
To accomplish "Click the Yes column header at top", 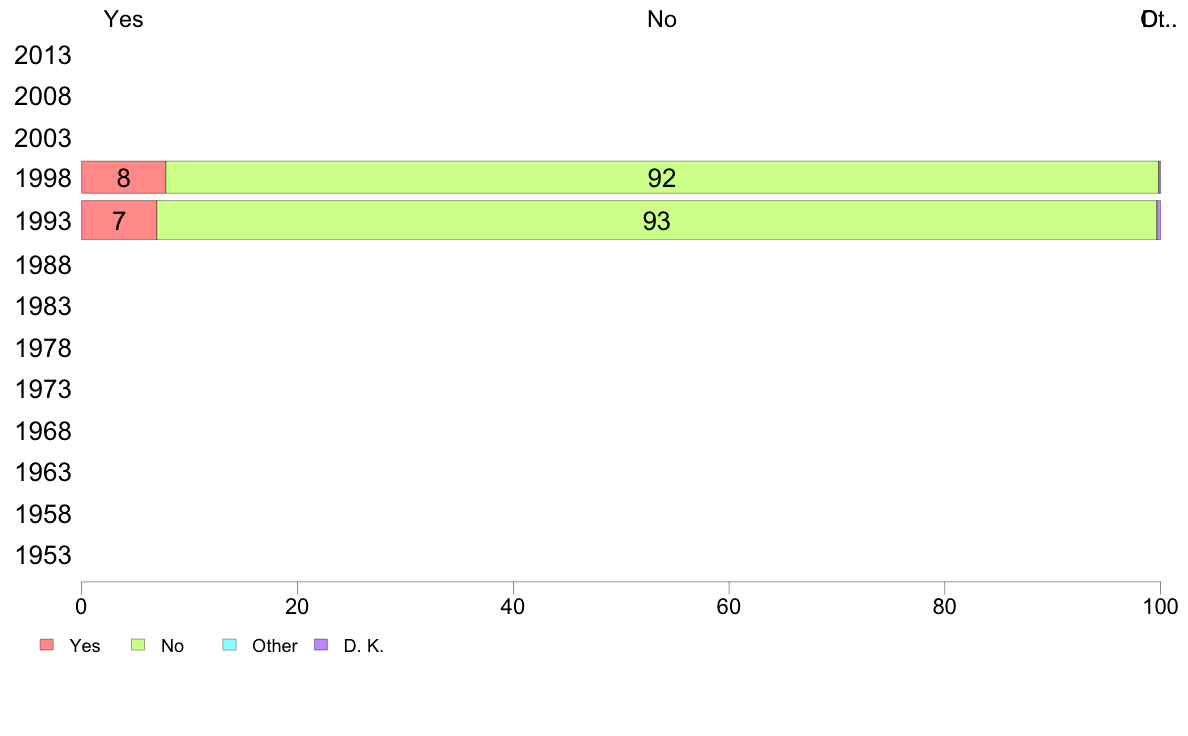I will tap(123, 19).
